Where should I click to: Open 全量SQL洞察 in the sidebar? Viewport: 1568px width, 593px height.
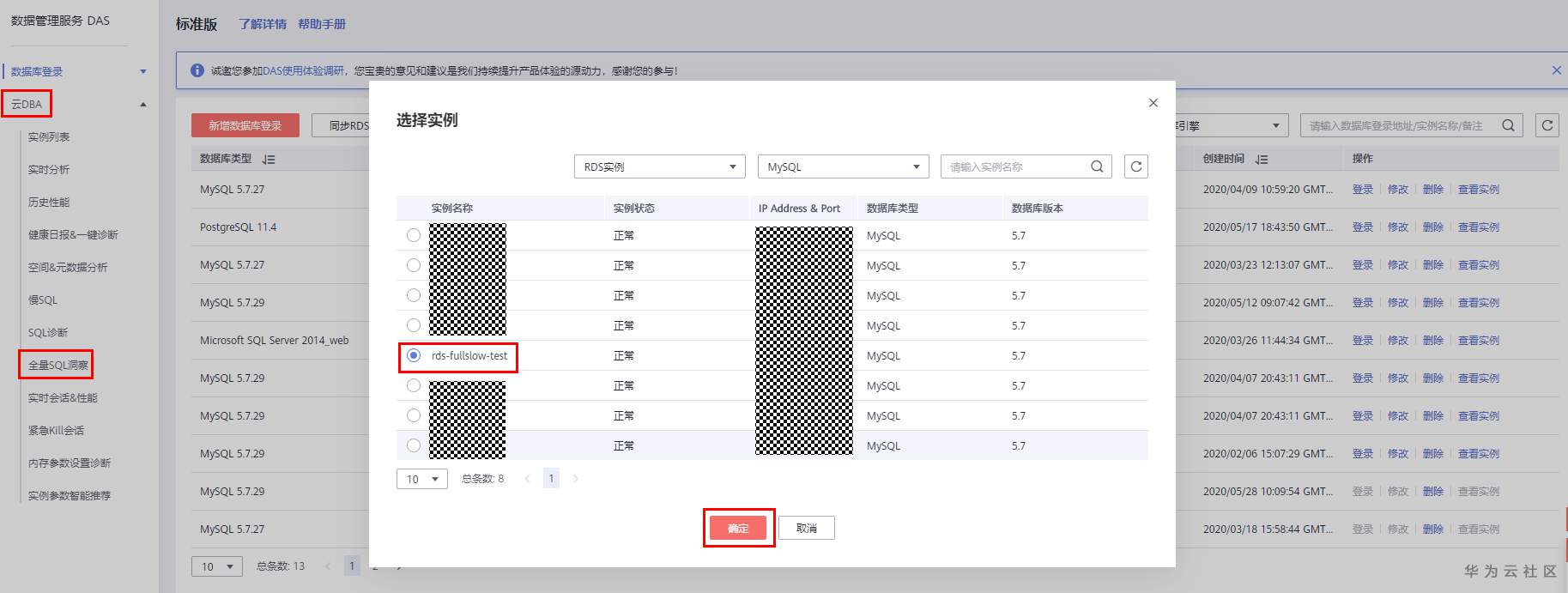click(58, 366)
